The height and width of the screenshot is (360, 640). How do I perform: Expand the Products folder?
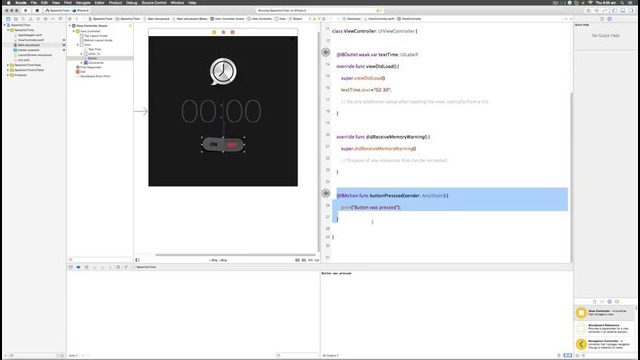point(8,75)
